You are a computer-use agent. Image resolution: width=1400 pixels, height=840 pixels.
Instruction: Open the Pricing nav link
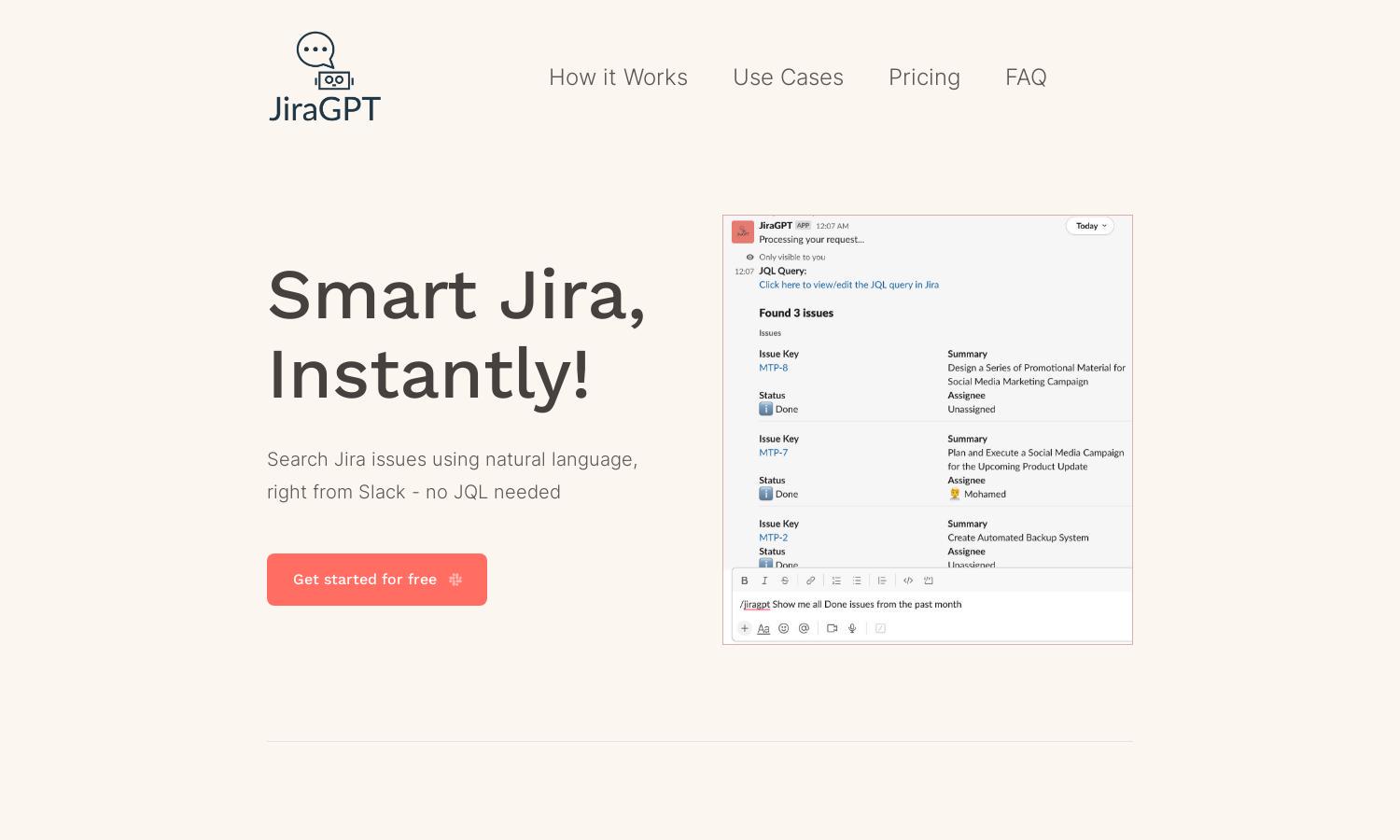[x=924, y=77]
